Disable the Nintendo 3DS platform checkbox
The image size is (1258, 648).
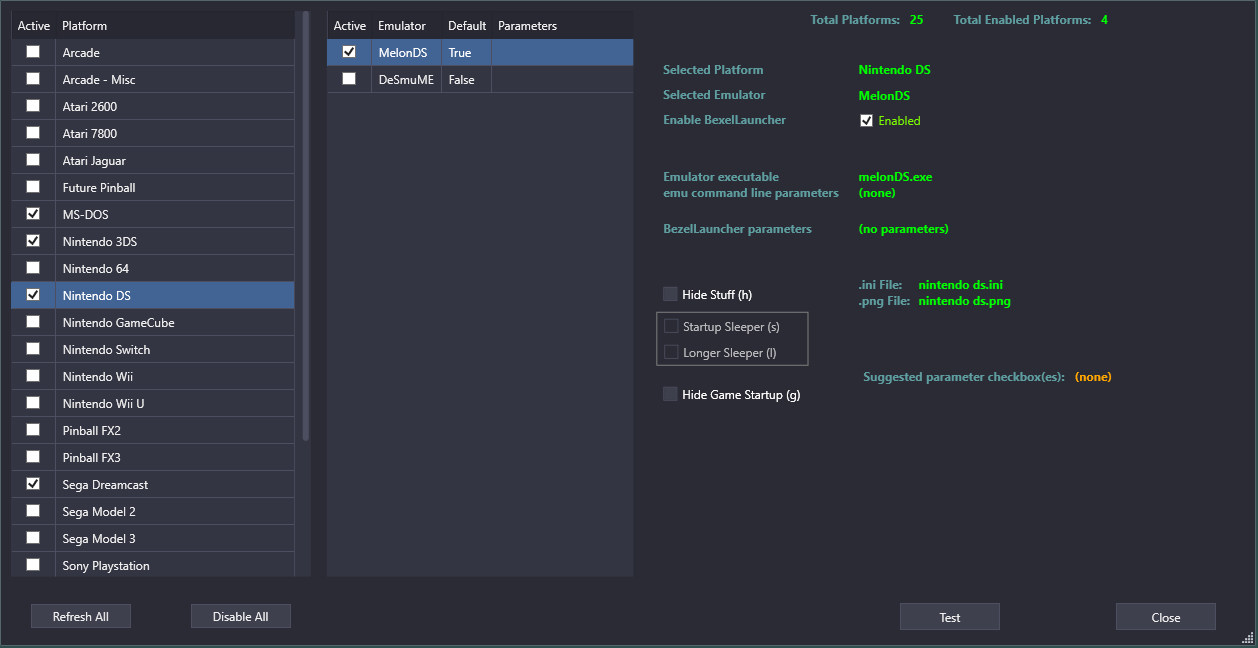tap(33, 241)
